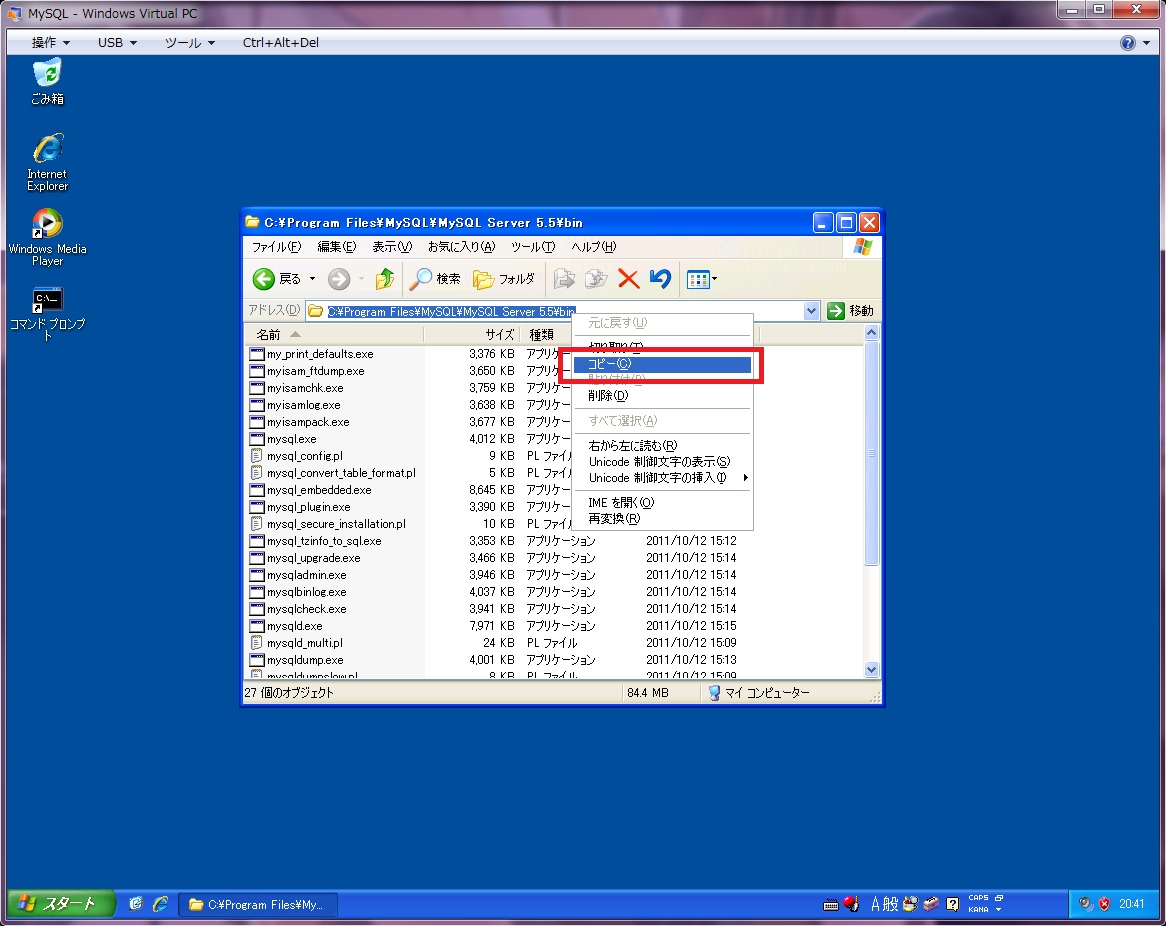This screenshot has height=926, width=1166.
Task: Go up one folder level
Action: pos(384,279)
